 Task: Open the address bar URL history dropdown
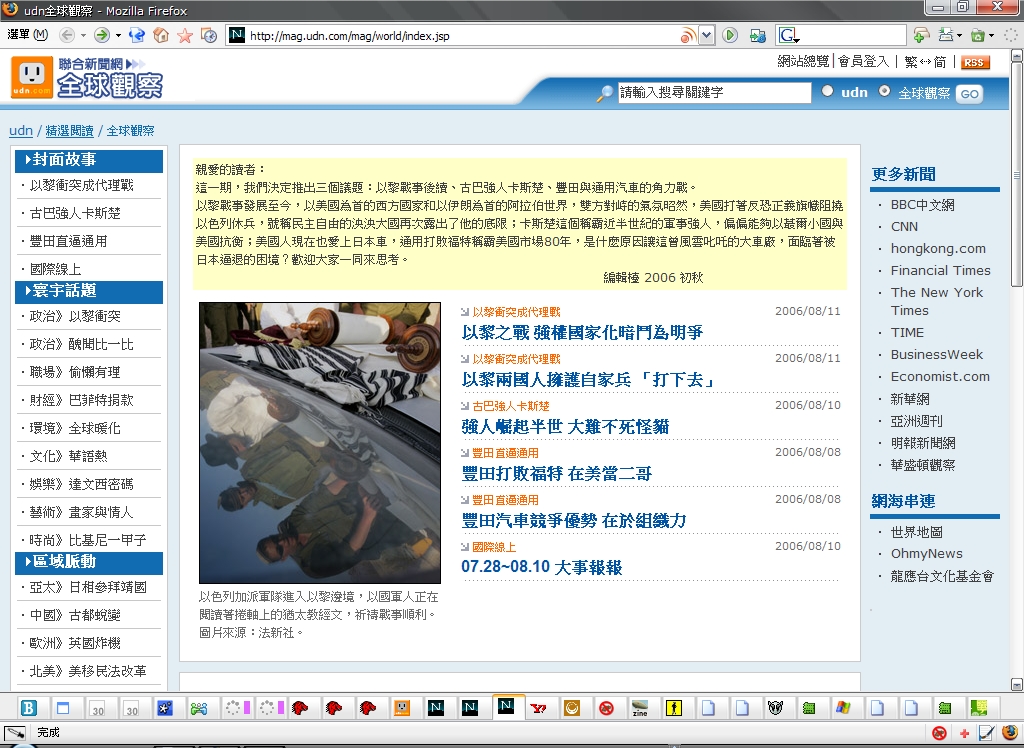(x=706, y=35)
